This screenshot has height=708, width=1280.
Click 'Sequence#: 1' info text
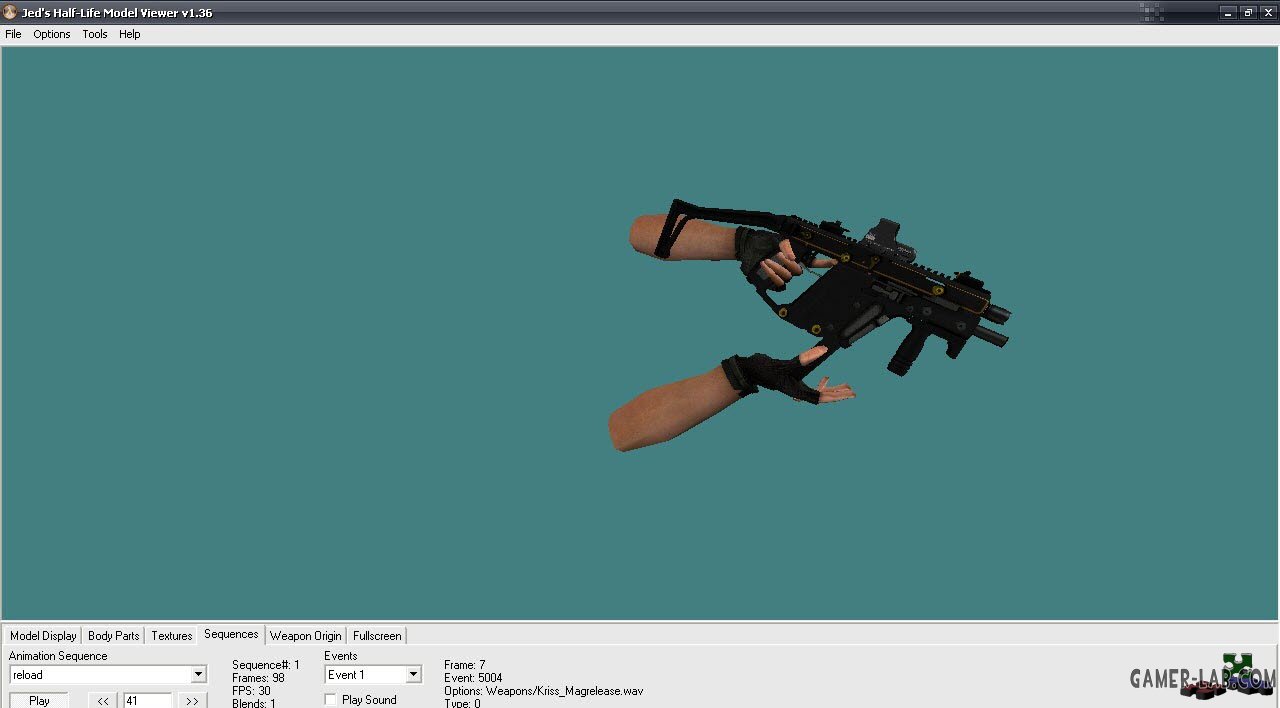pyautogui.click(x=266, y=665)
